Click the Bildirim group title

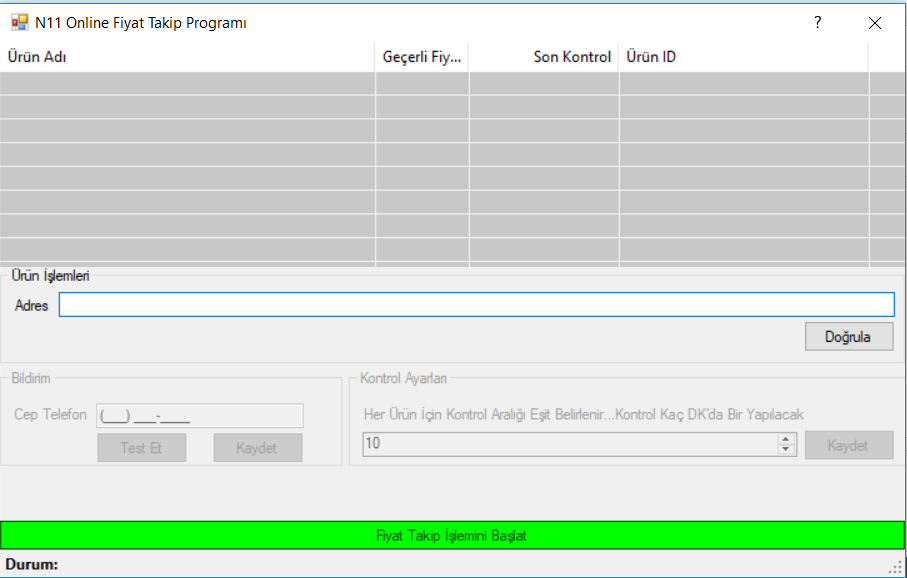[31, 378]
